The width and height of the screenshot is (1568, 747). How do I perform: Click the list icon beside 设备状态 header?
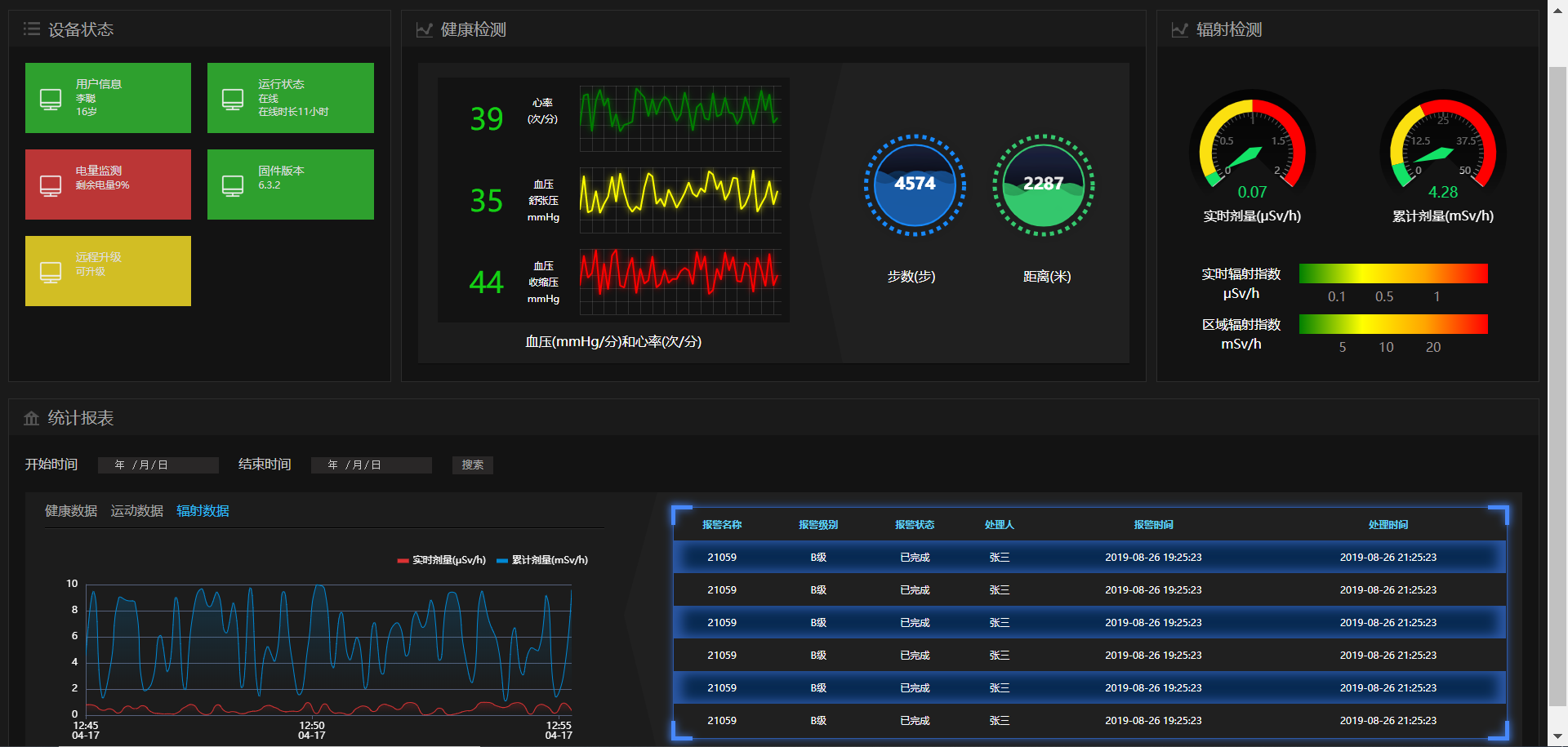[32, 29]
